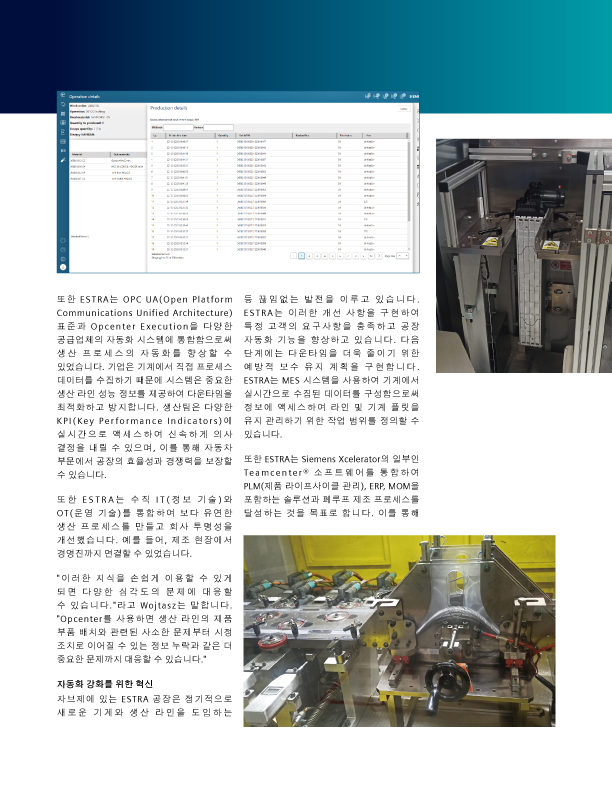612x792 pixels.
Task: Select page 2 in the pagination bar
Action: point(310,256)
